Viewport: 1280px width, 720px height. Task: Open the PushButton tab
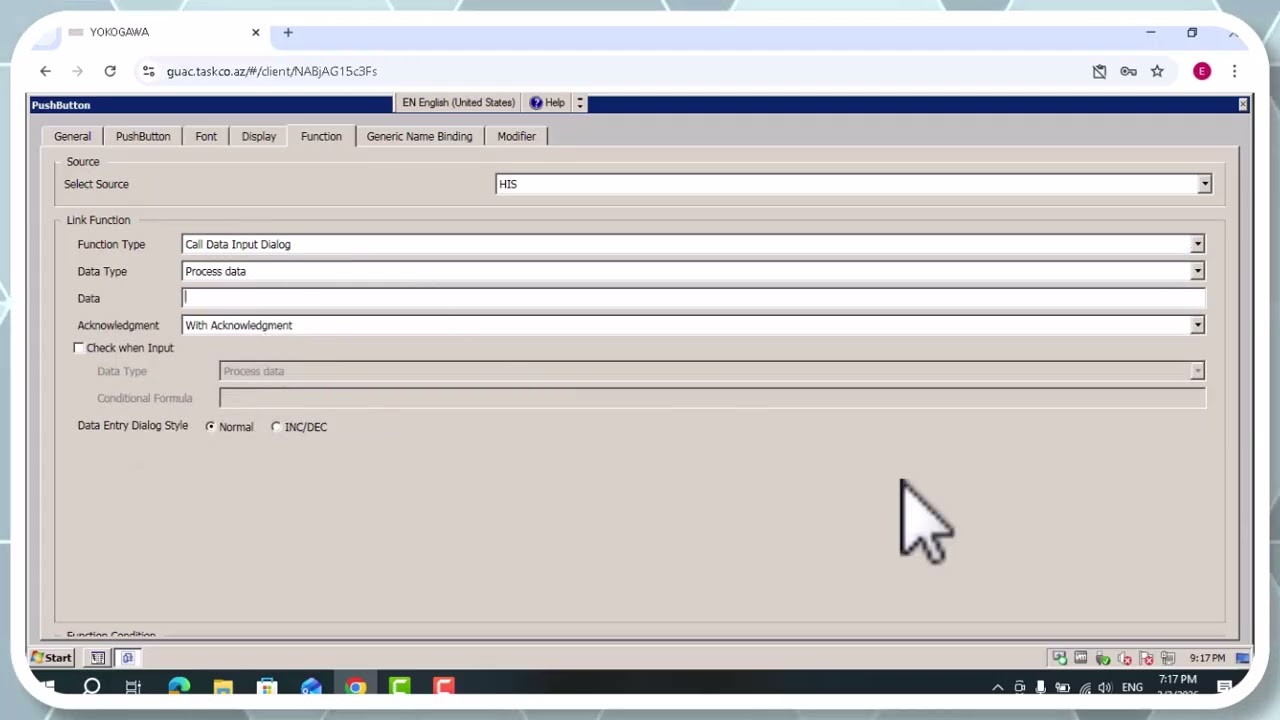pos(143,136)
